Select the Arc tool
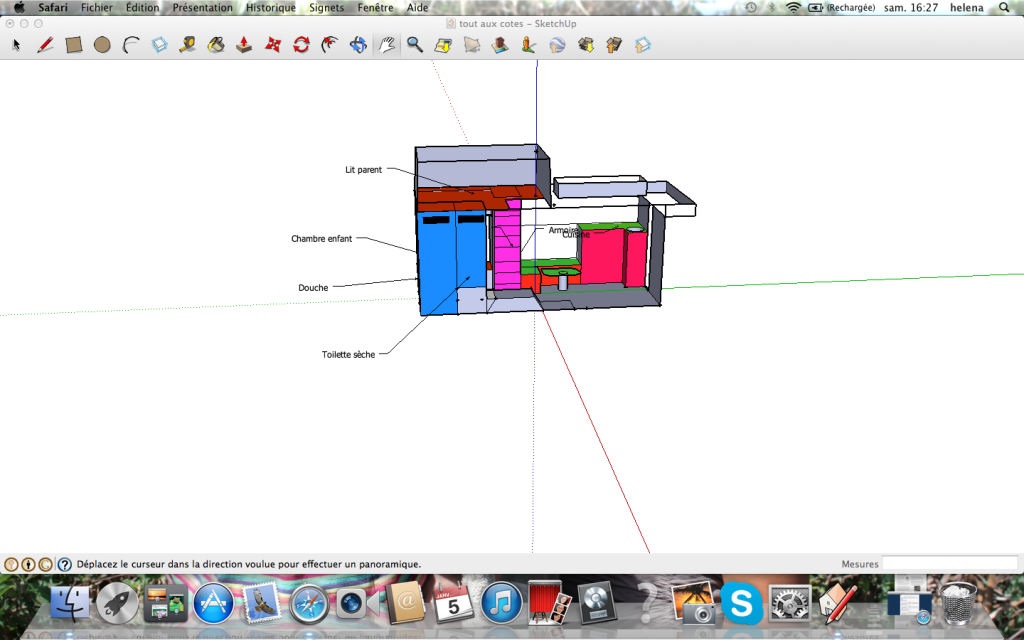This screenshot has width=1024, height=640. point(131,45)
